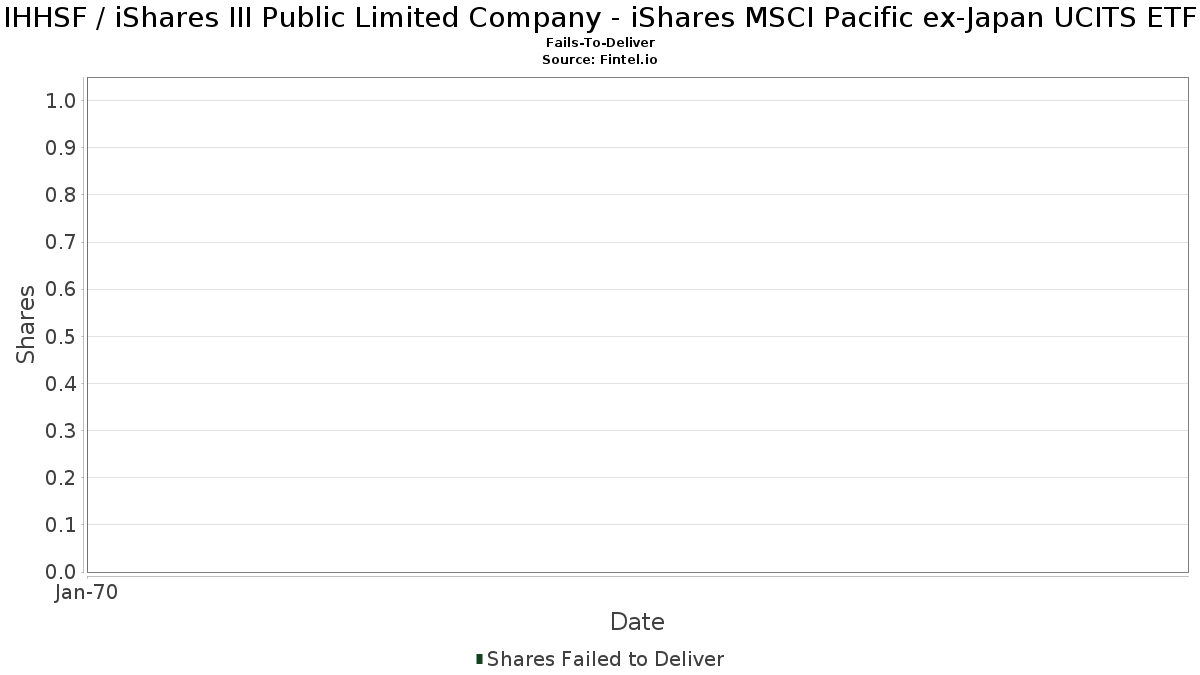Click the 0.3 y-axis tick label

coord(61,431)
